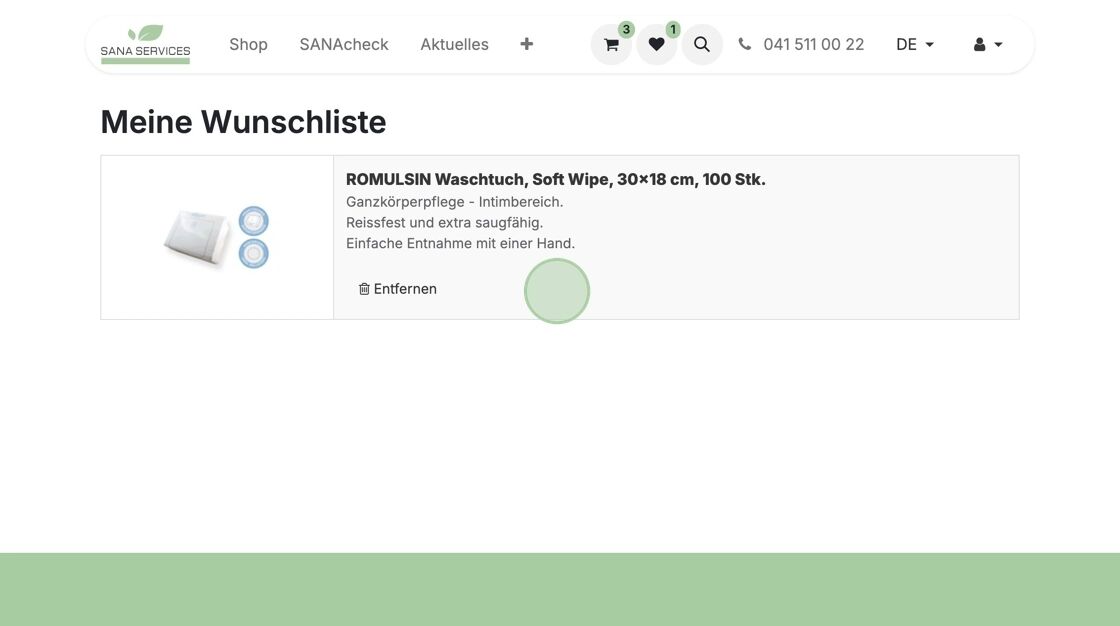Go to the Shop menu
Screen dimensions: 1120x626
tap(249, 44)
